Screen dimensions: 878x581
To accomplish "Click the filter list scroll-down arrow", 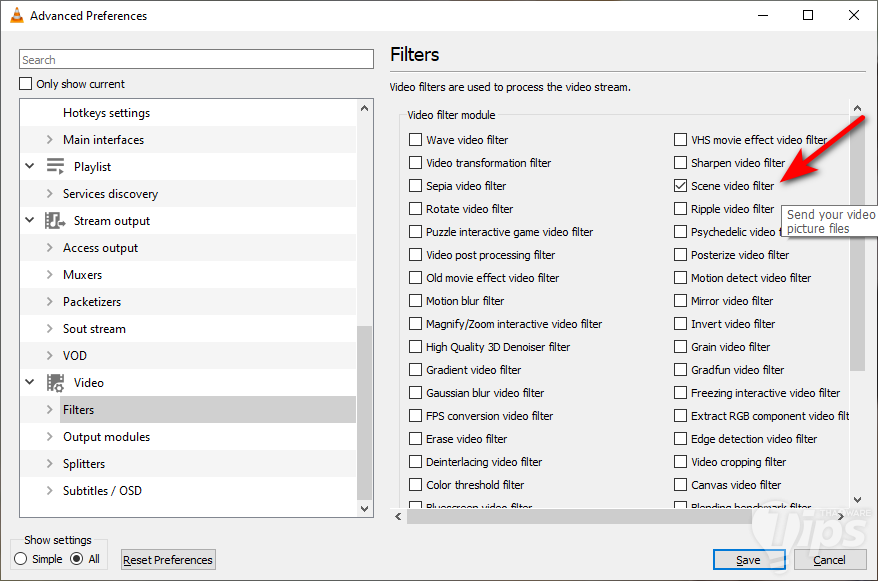I will click(857, 500).
